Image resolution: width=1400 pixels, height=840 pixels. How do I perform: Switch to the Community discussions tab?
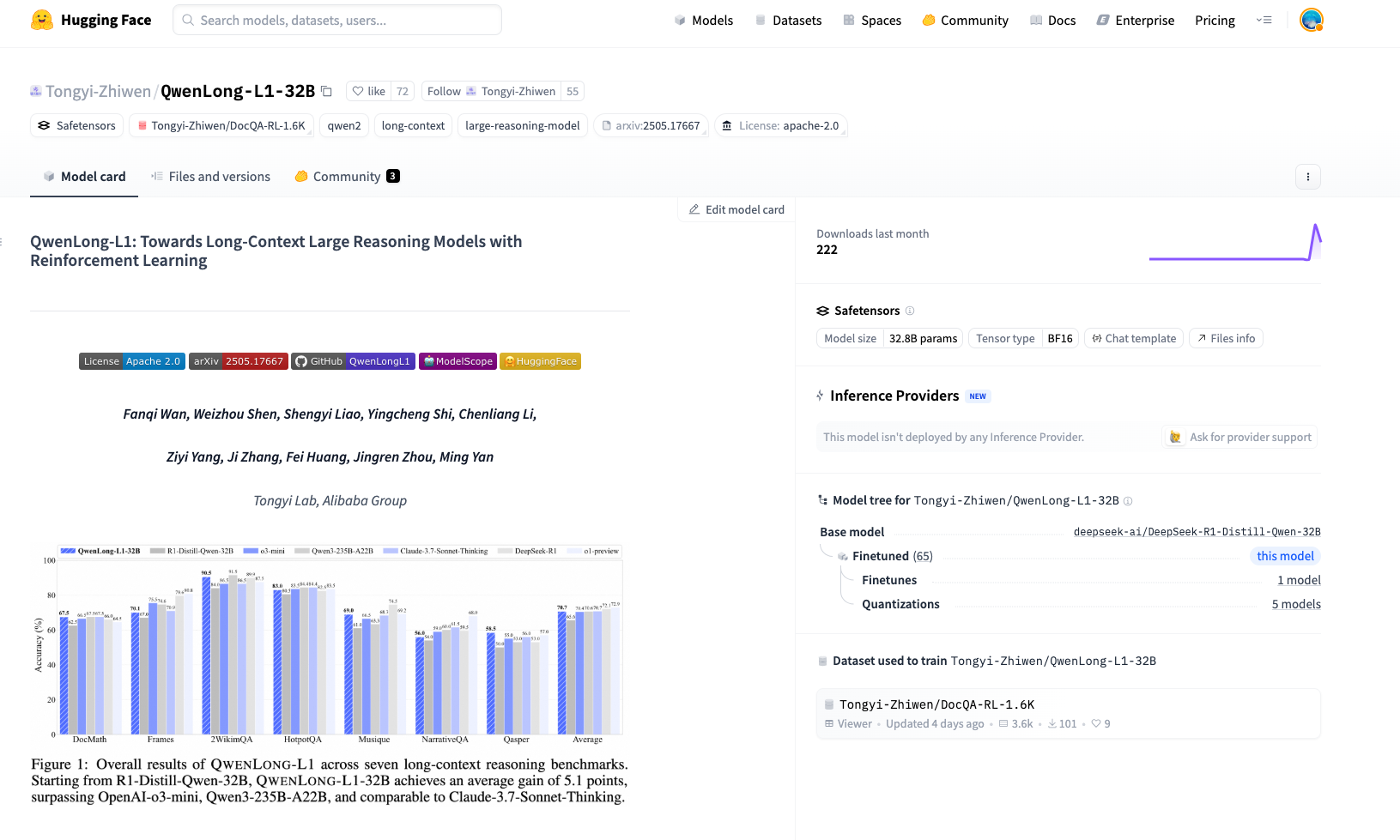point(347,176)
